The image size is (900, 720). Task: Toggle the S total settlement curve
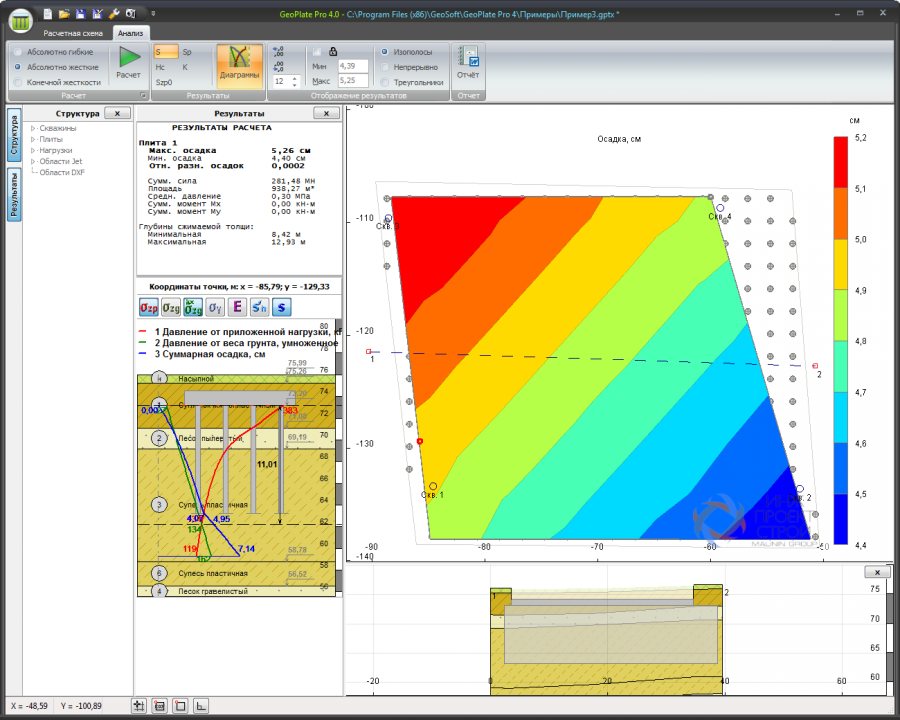point(281,308)
